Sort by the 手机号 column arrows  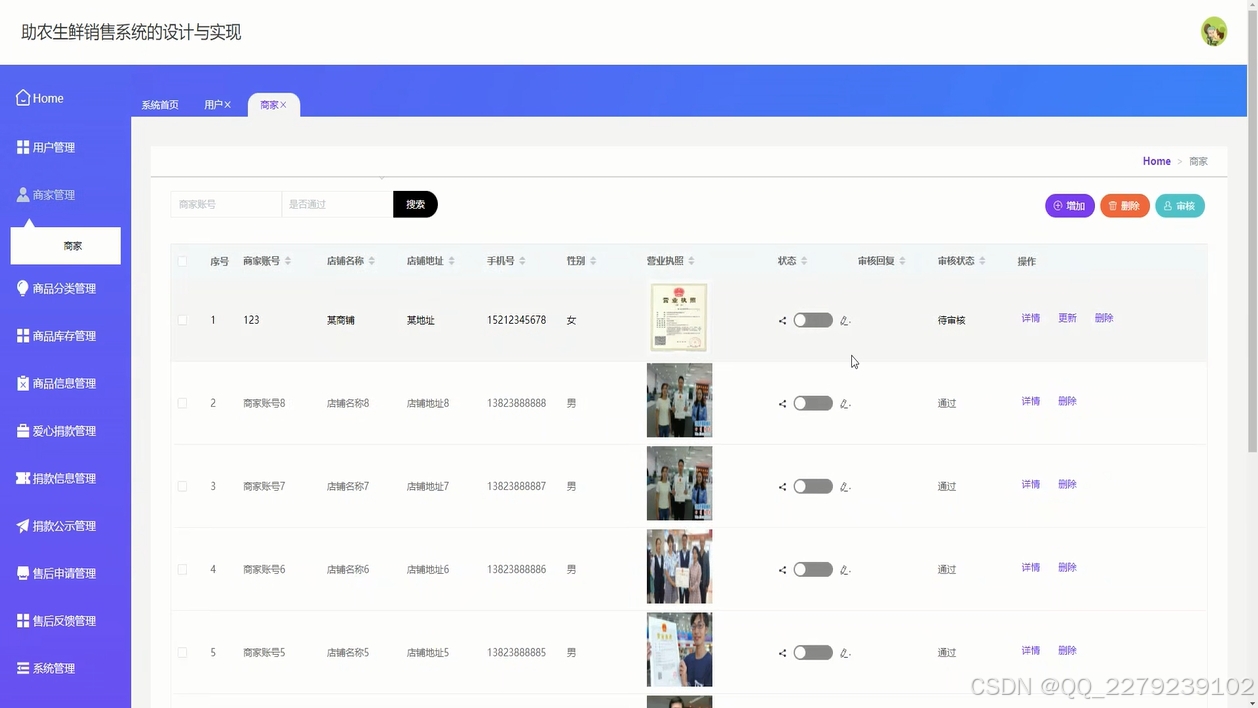pyautogui.click(x=522, y=261)
